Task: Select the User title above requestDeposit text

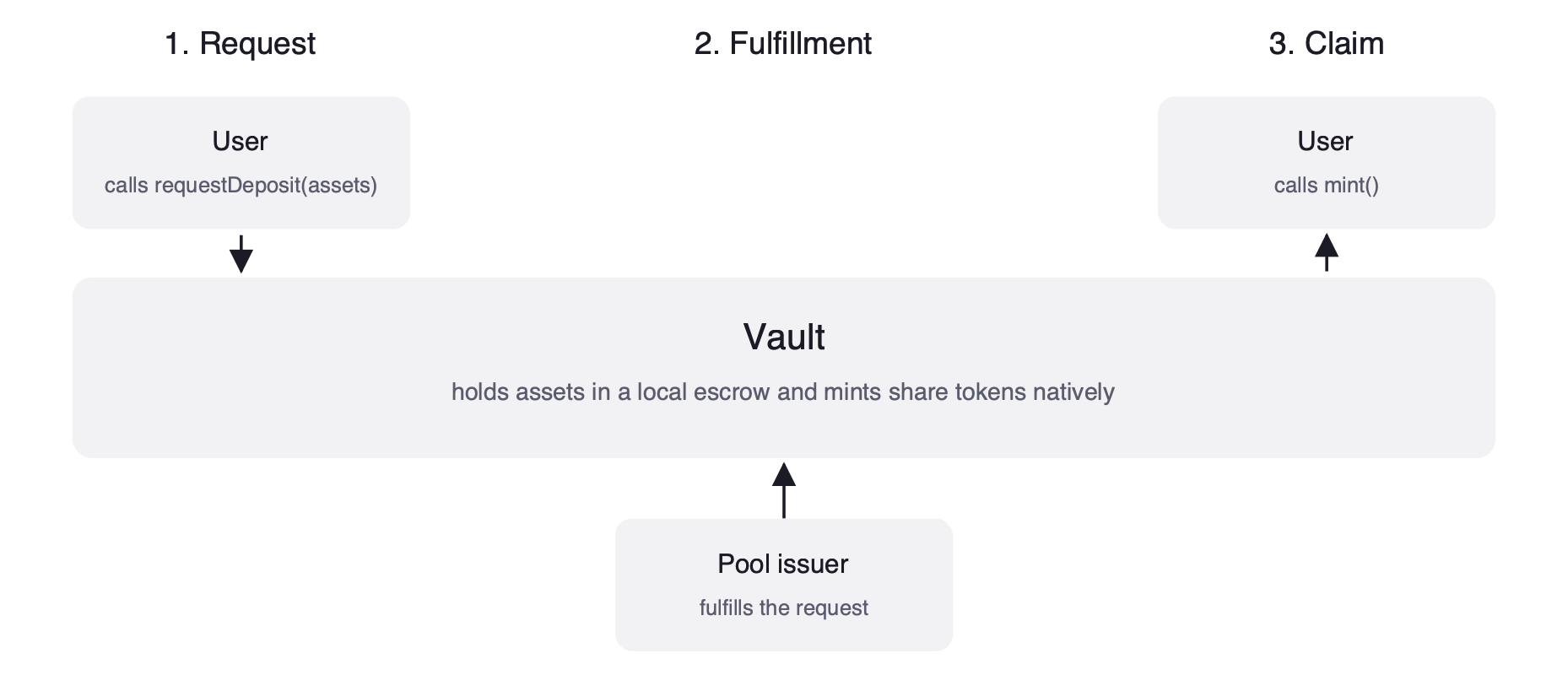Action: pos(240,141)
